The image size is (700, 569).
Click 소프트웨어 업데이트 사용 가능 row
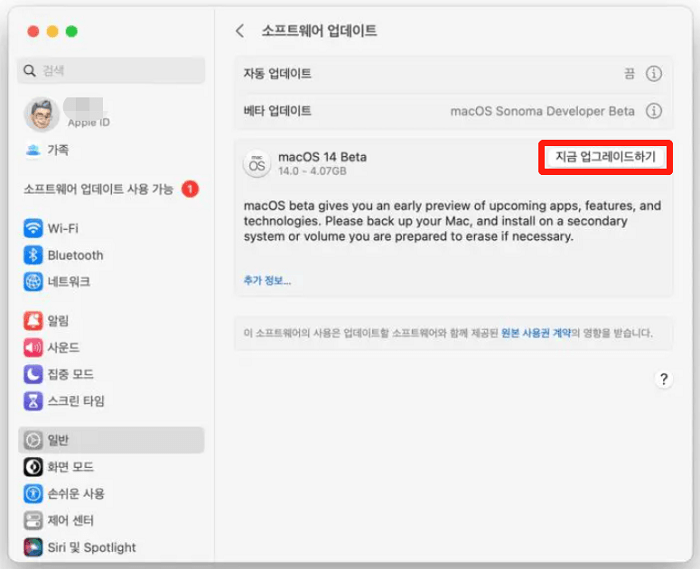pyautogui.click(x=111, y=189)
